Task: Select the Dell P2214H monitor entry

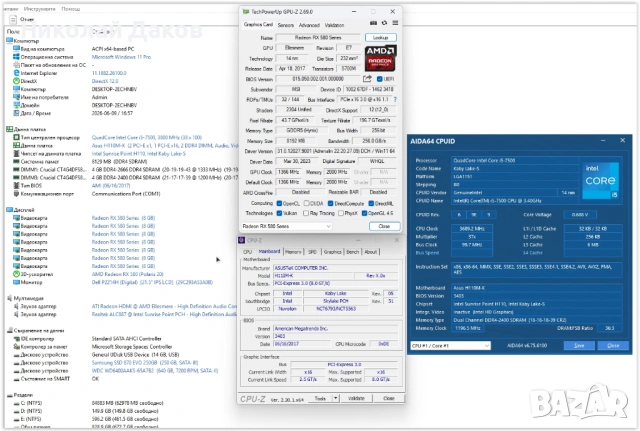Action: (x=152, y=282)
